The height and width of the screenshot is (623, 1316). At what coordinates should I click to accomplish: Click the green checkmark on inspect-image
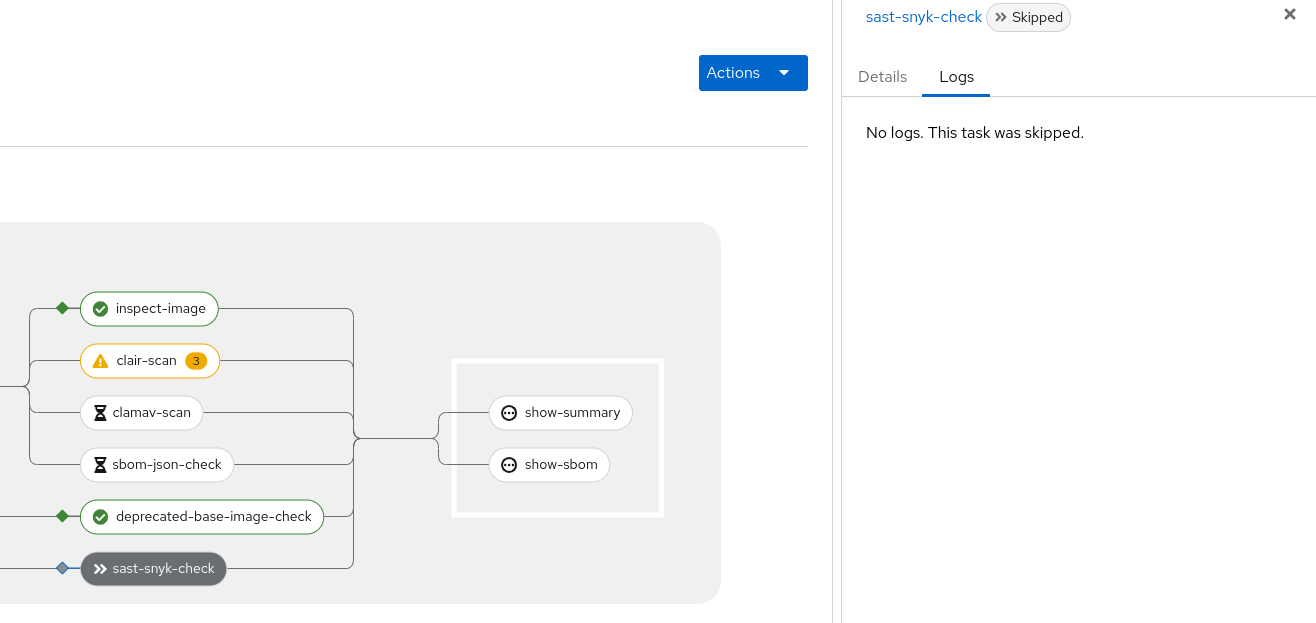(x=100, y=309)
